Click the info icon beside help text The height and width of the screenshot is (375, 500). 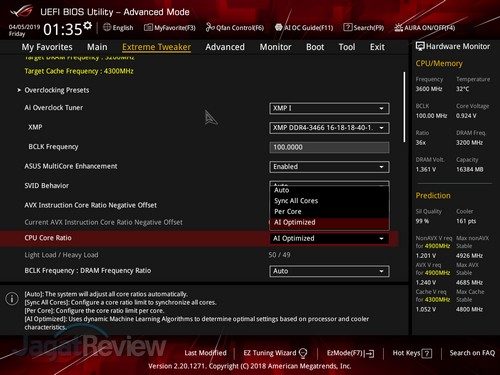pyautogui.click(x=12, y=298)
